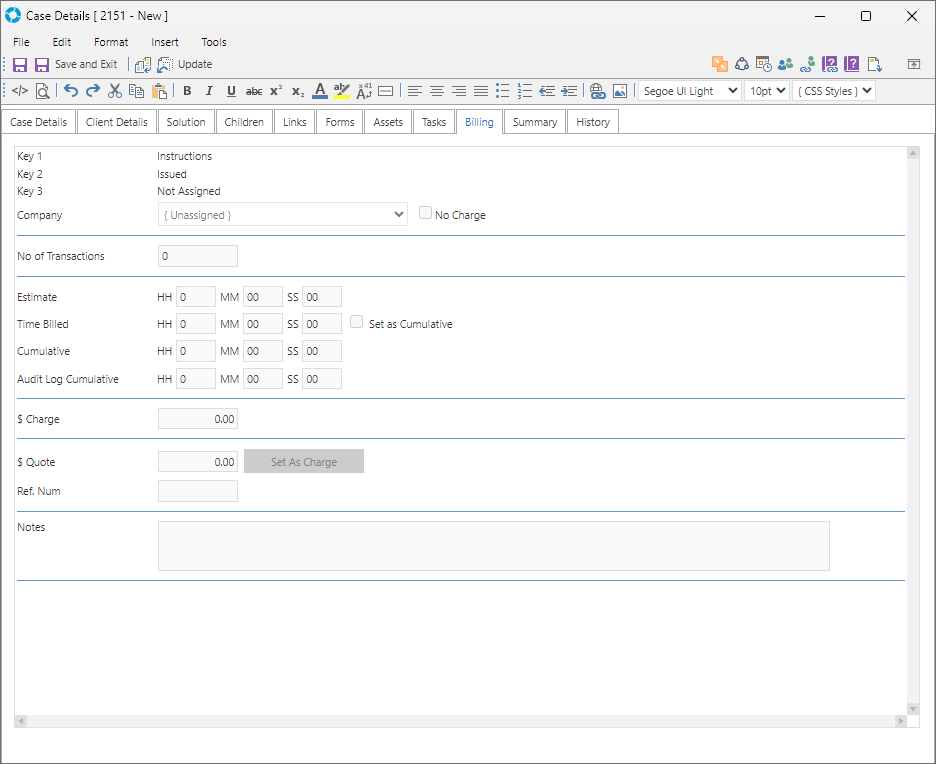This screenshot has height=764, width=936.
Task: Tick the Set as Cumulative checkbox
Action: 357,323
